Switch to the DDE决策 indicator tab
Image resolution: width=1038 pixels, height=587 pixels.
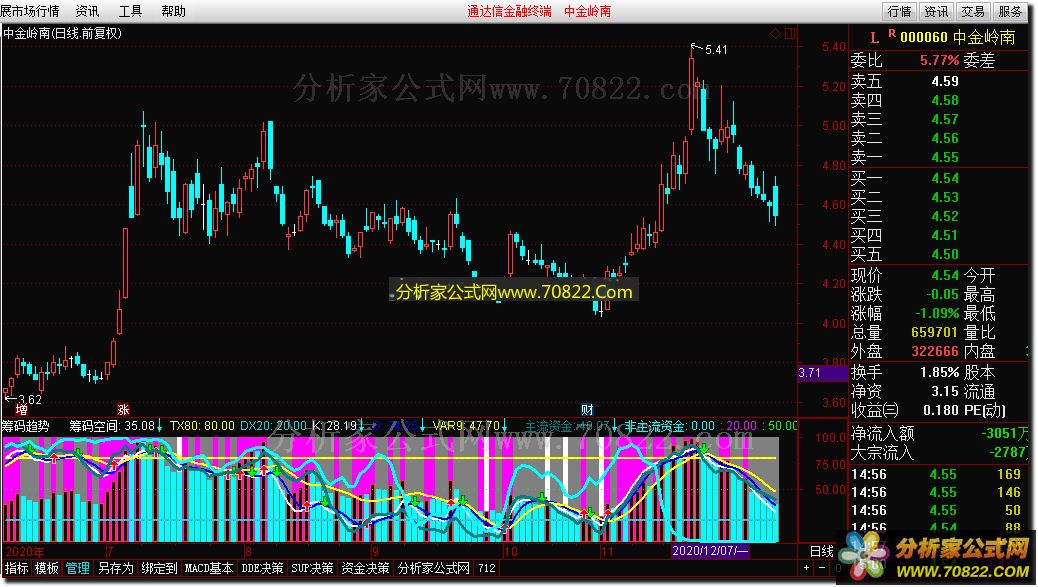pyautogui.click(x=262, y=568)
